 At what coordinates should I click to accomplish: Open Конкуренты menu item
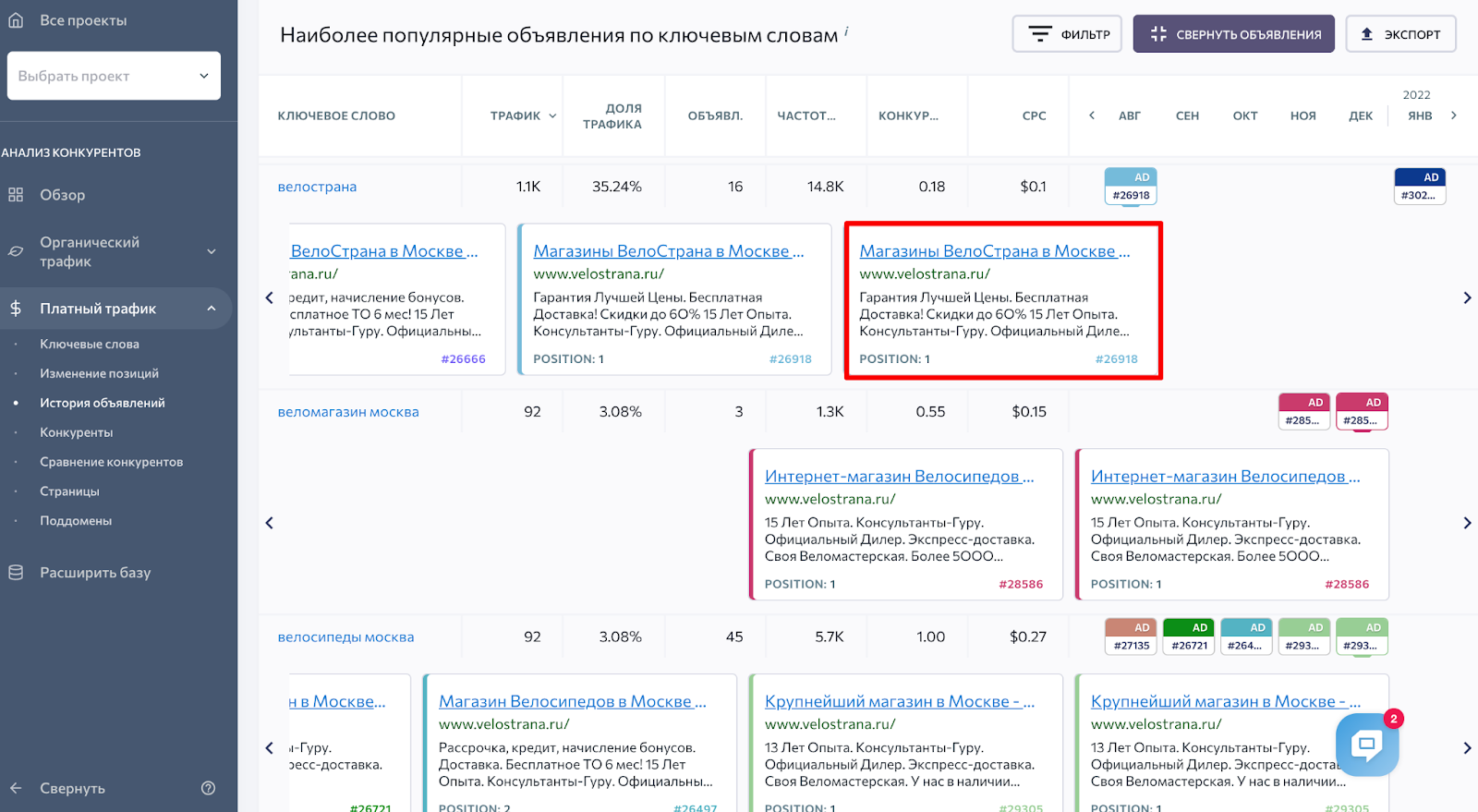[x=77, y=432]
